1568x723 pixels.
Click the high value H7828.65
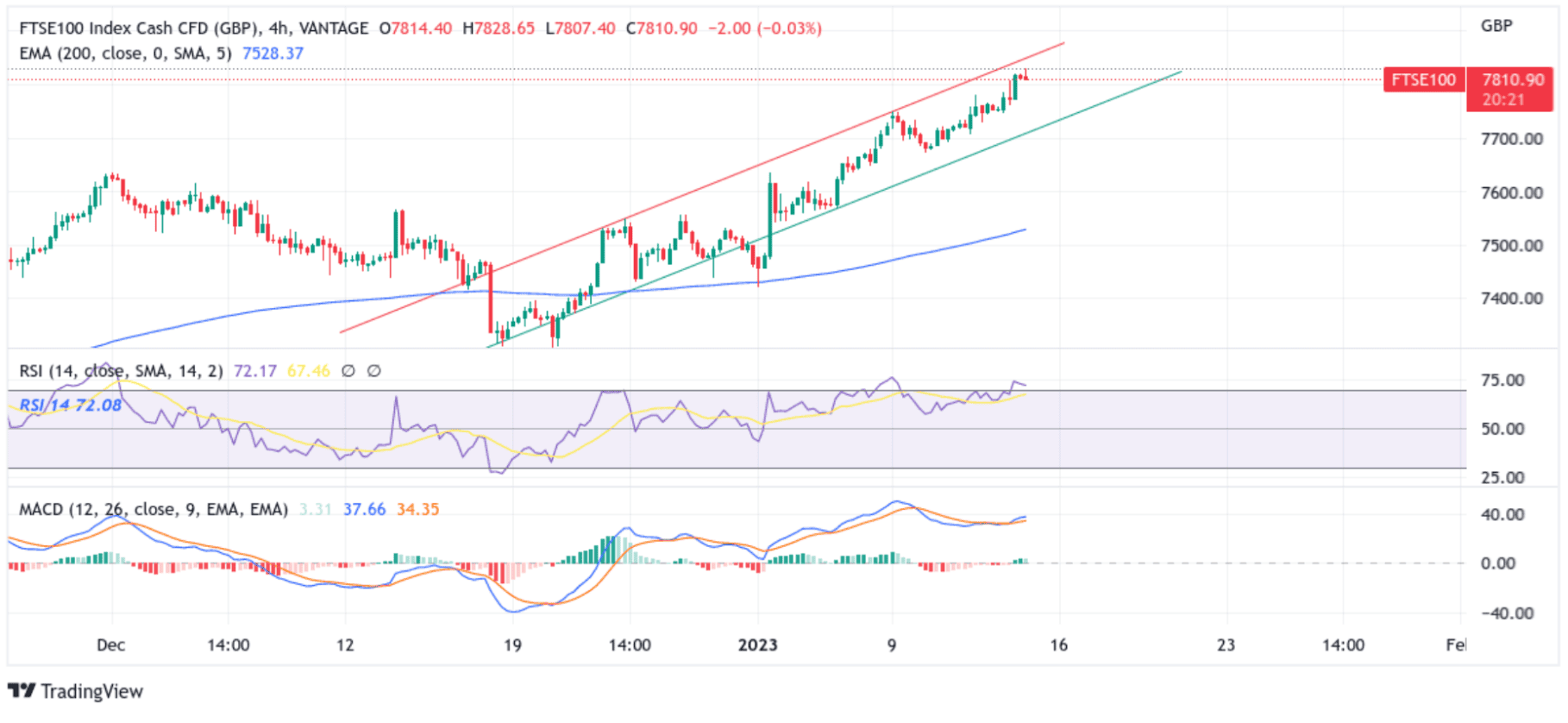(x=499, y=28)
